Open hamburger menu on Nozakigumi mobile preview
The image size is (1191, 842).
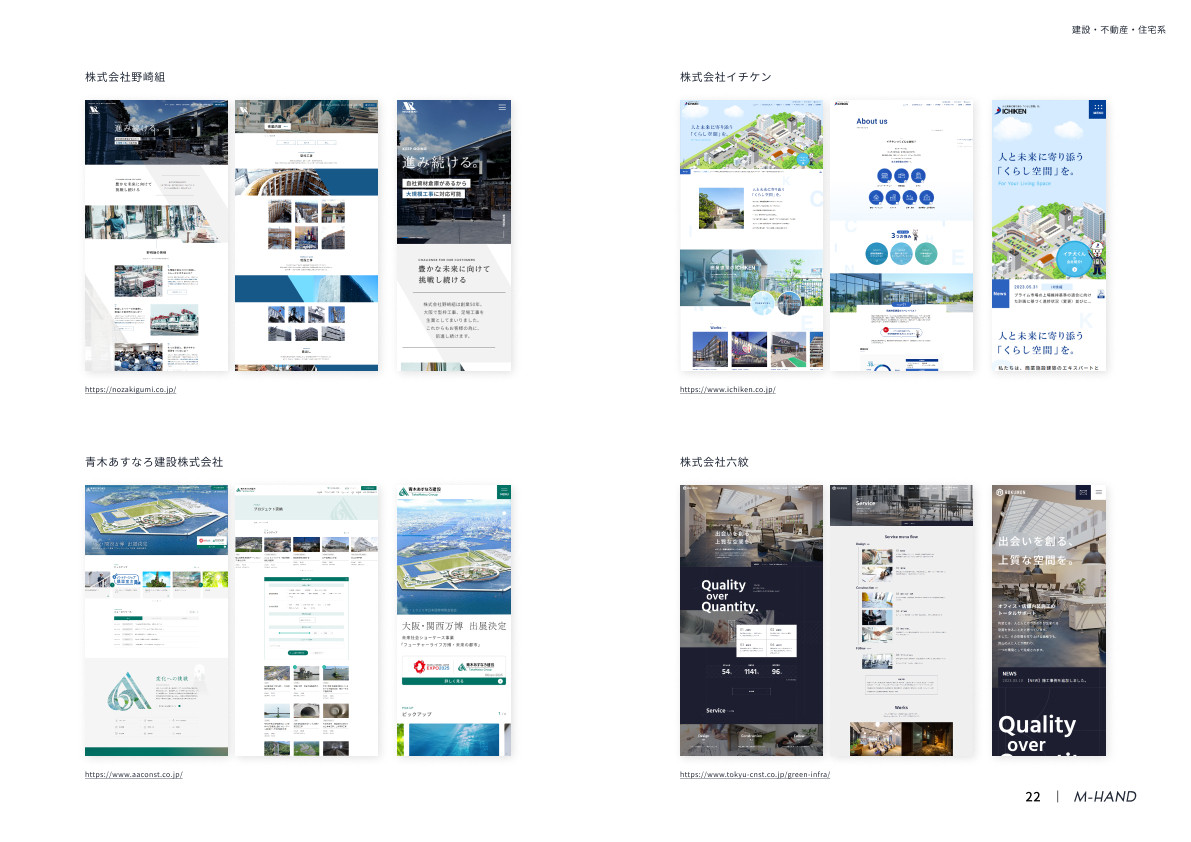point(502,106)
